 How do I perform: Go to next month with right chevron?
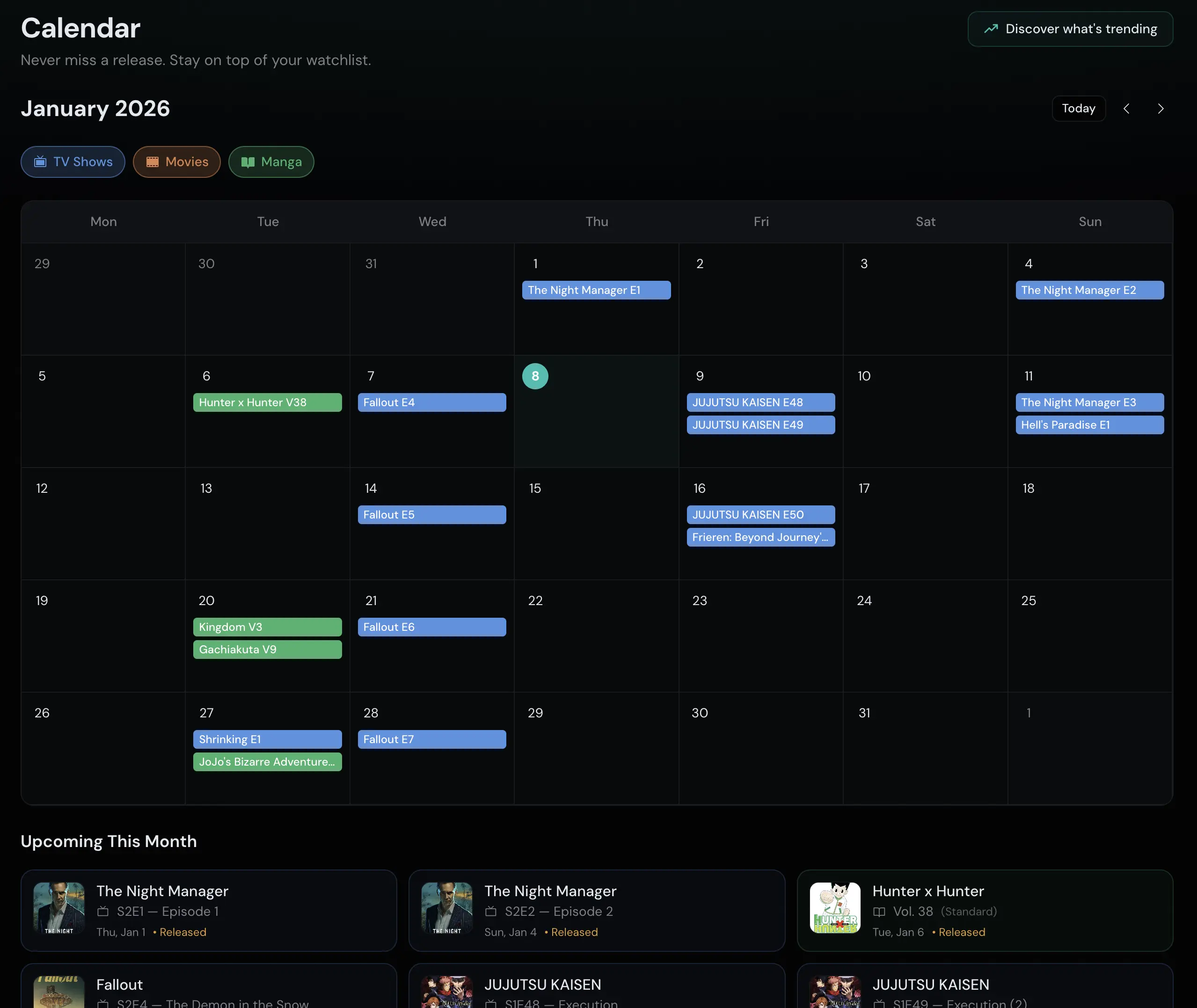[1161, 109]
